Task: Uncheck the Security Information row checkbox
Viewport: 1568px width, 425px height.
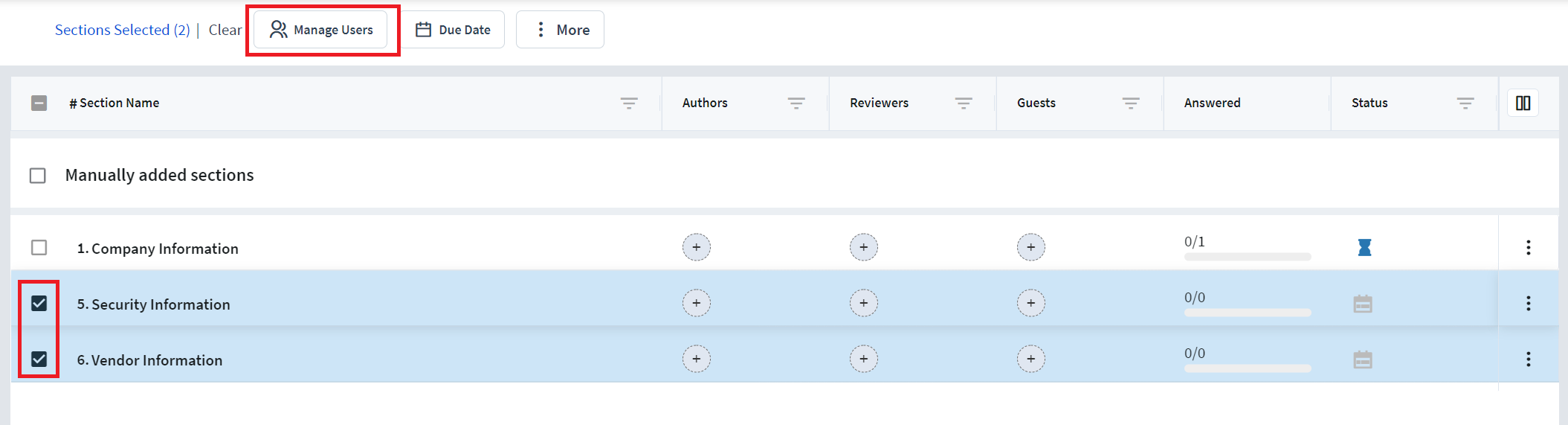Action: [x=39, y=303]
